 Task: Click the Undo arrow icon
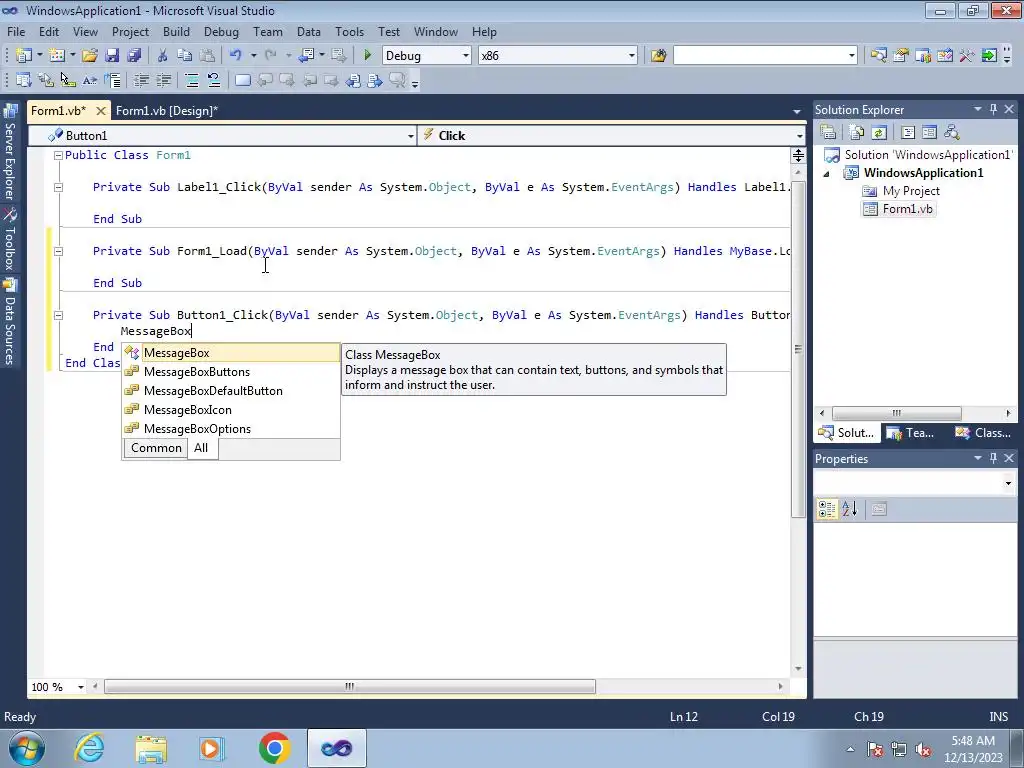coord(236,56)
